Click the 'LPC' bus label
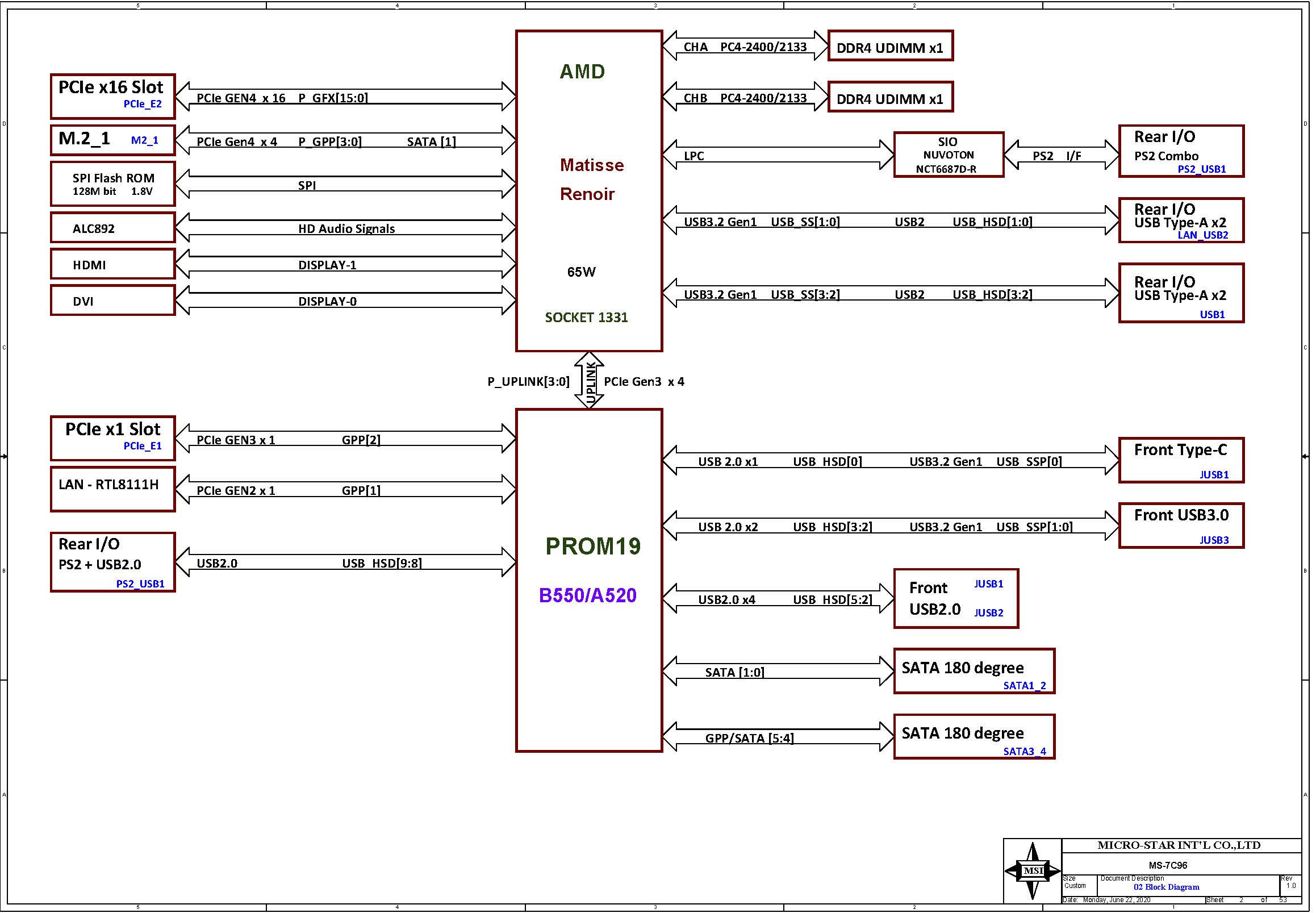Screen dimensions: 1316x913 pos(693,156)
